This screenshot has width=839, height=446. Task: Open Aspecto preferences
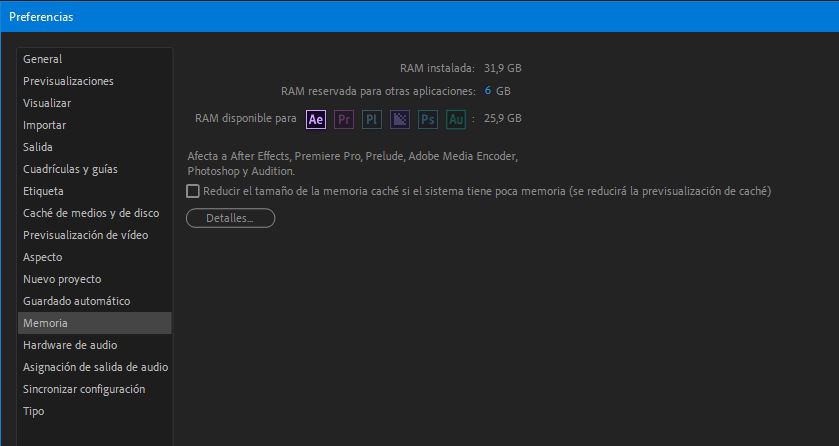pyautogui.click(x=95, y=257)
